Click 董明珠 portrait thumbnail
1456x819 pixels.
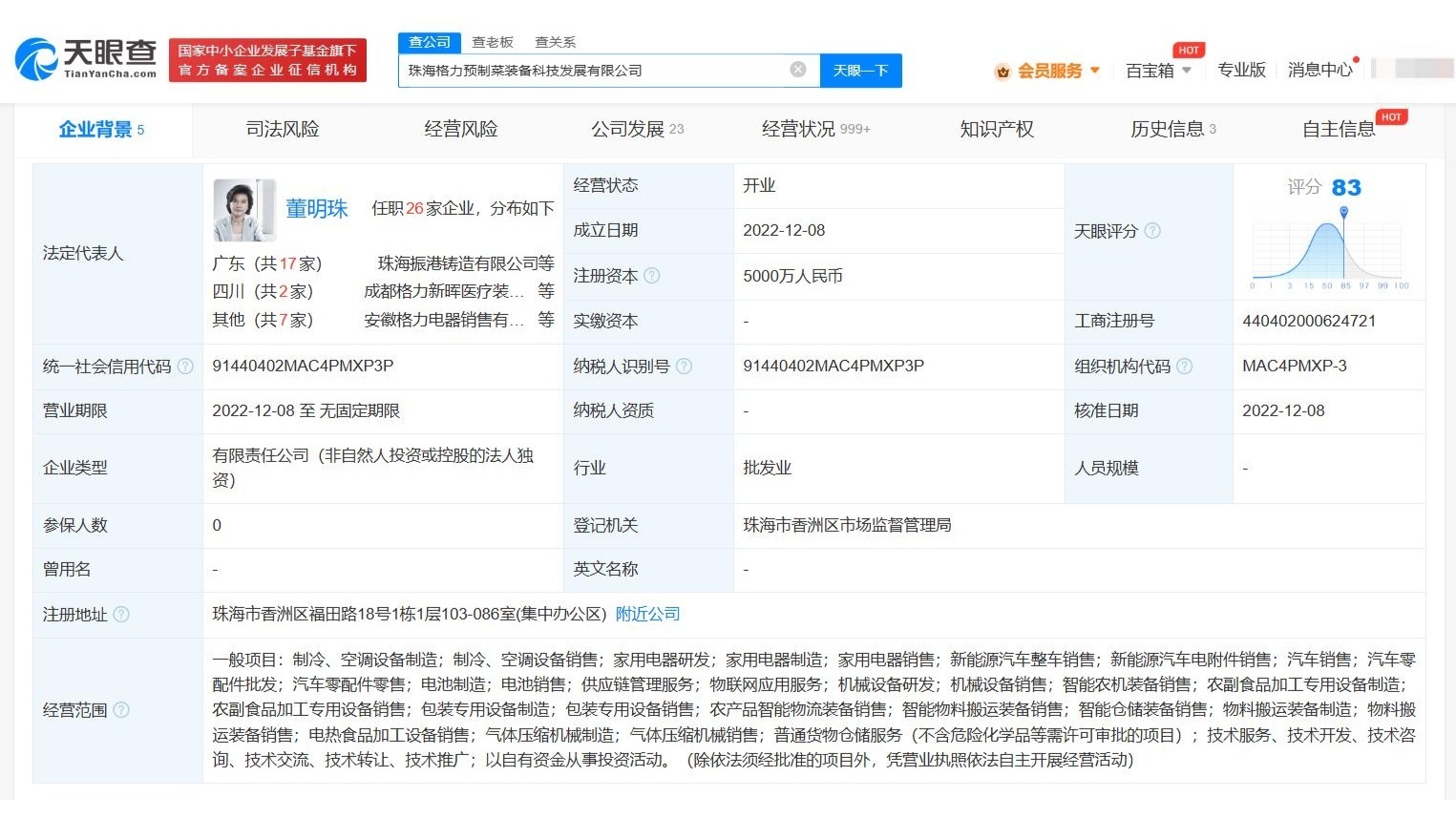243,210
